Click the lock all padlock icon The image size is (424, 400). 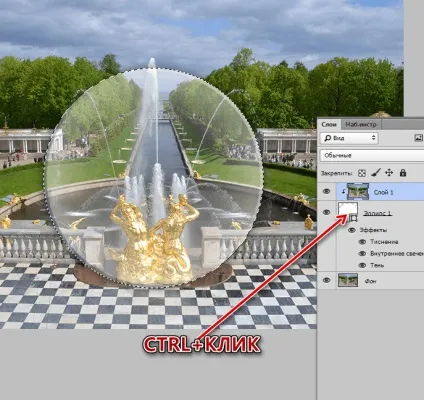[x=403, y=173]
